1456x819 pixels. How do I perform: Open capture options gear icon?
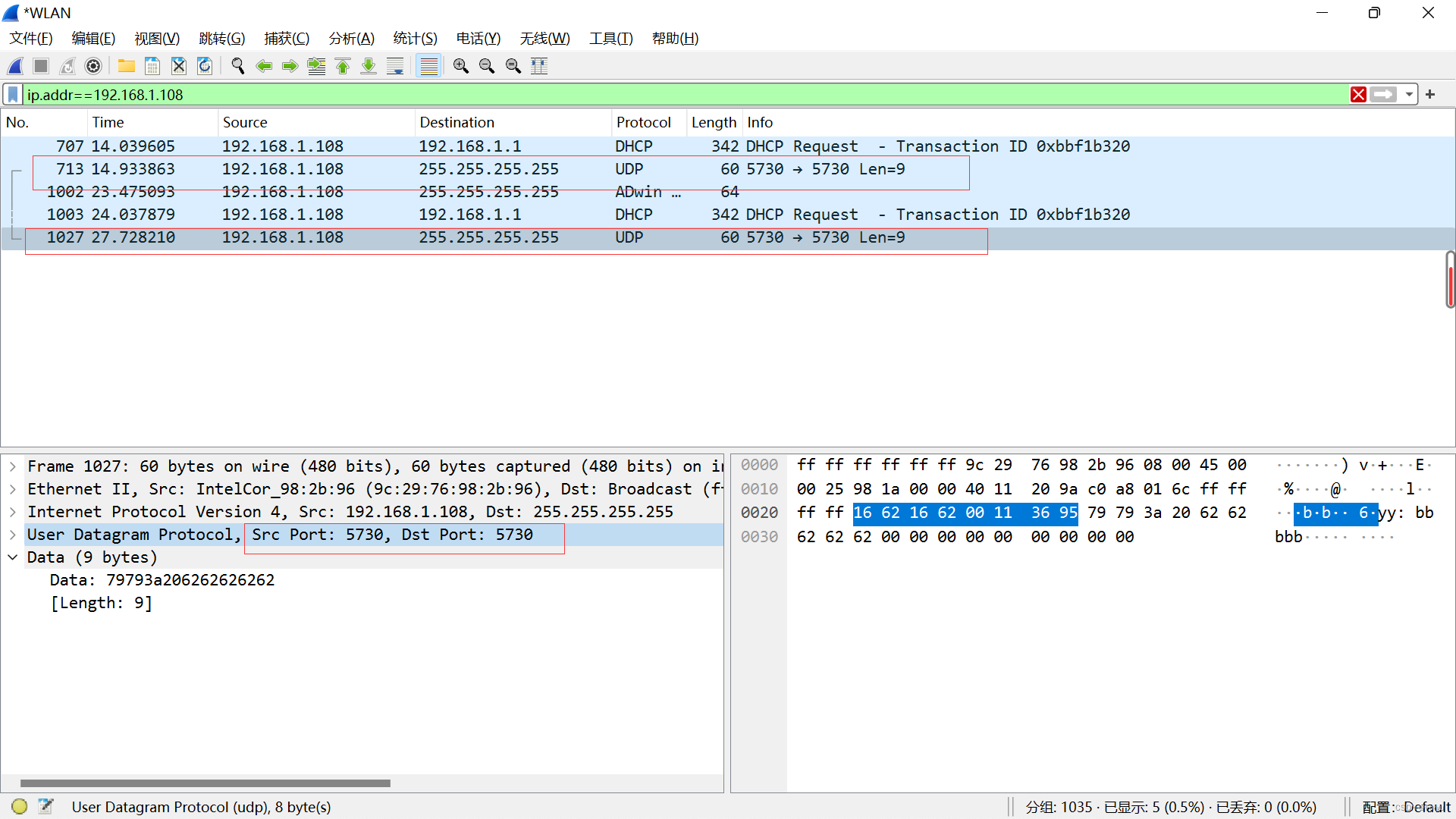(x=93, y=66)
